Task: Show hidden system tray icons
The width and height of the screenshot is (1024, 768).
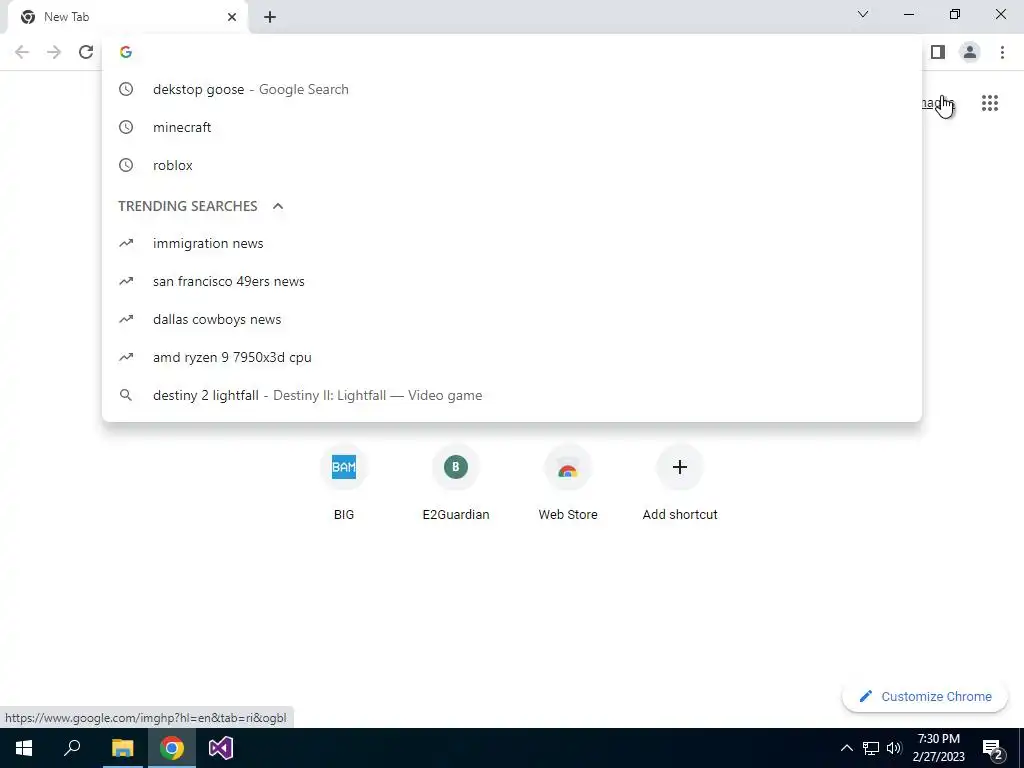Action: click(846, 748)
